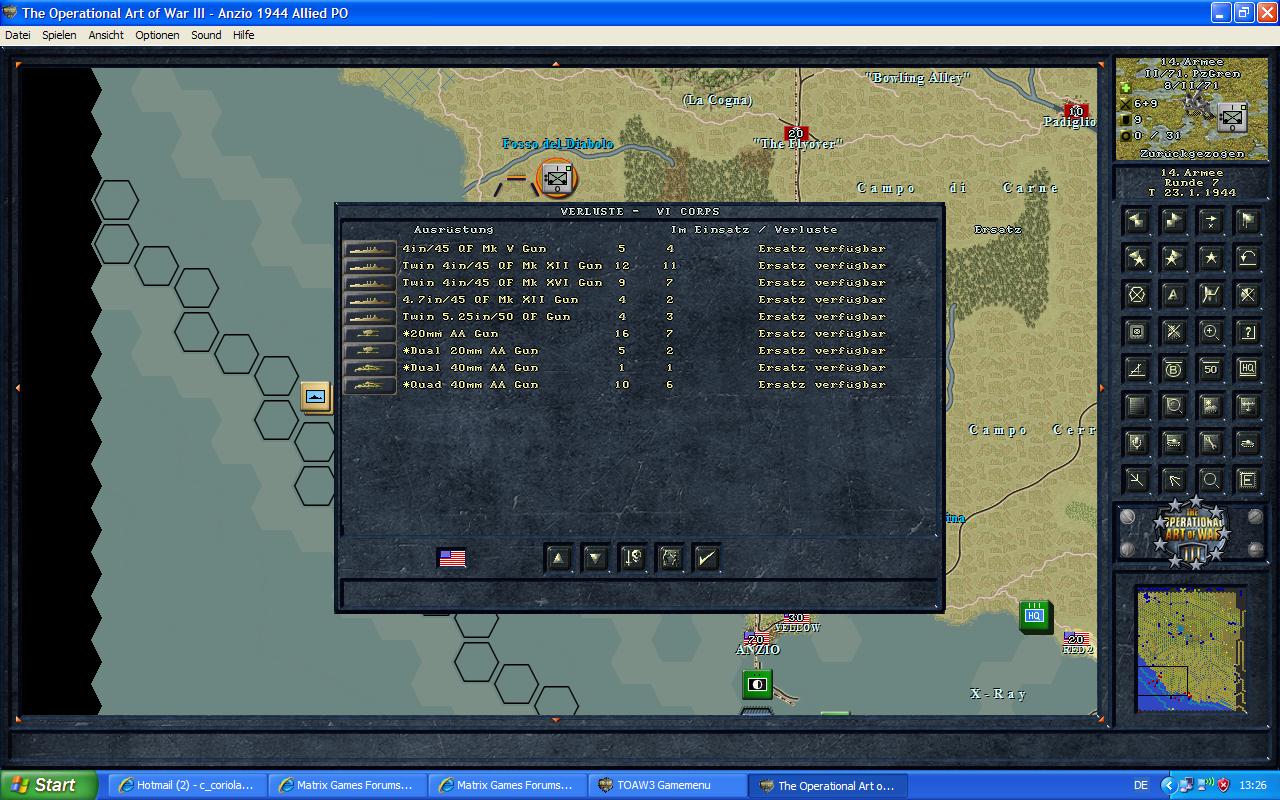Click the map's right edge scroll arrow

[x=1102, y=388]
